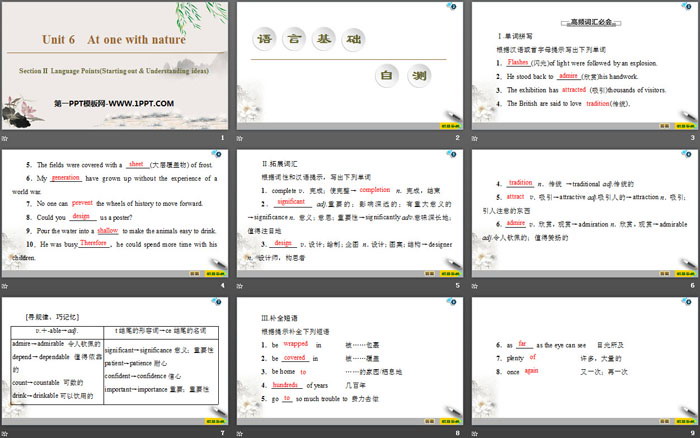Viewport: 700px width, 438px height.
Task: Select slide containing 'wrapped in' phrases
Action: 350,360
